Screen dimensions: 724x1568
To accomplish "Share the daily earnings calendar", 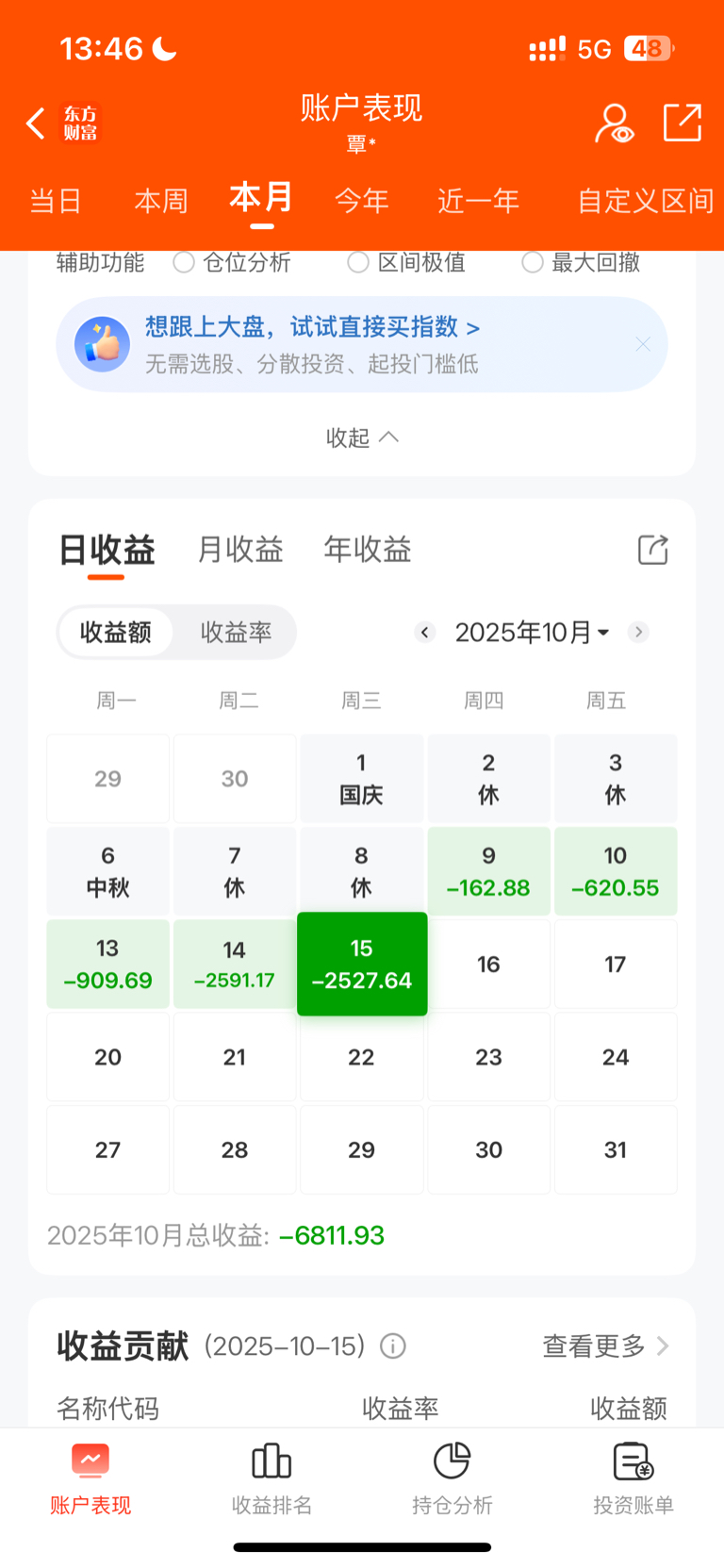I will [652, 550].
